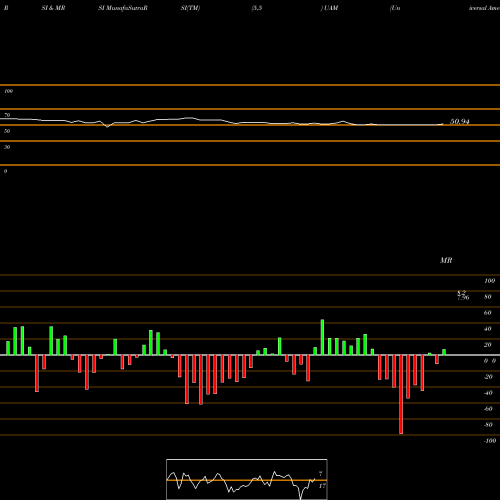Click the ') UAM' ticker header text
500x500 pixels.
tap(329, 8)
